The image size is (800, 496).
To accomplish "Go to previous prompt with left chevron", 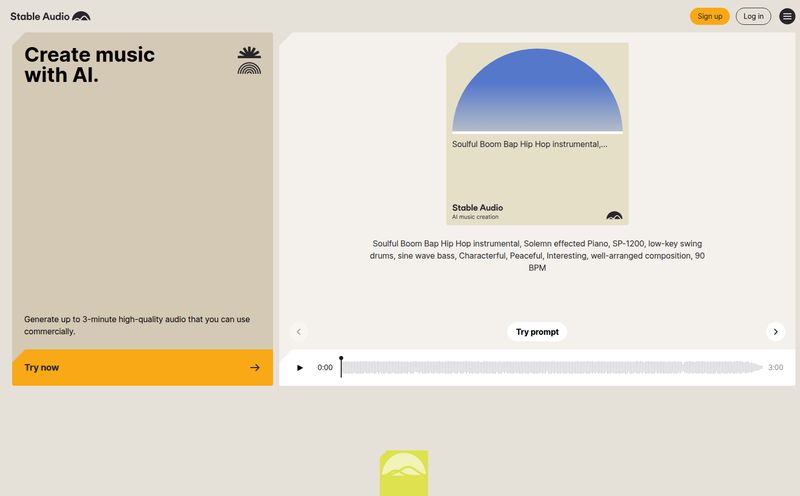I will [298, 332].
